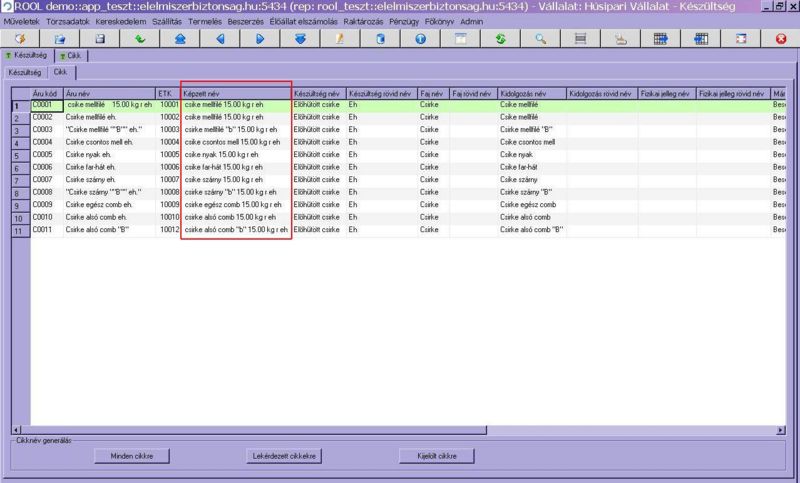800x483 pixels.
Task: Click the Kidolgozás név column header
Action: click(532, 94)
